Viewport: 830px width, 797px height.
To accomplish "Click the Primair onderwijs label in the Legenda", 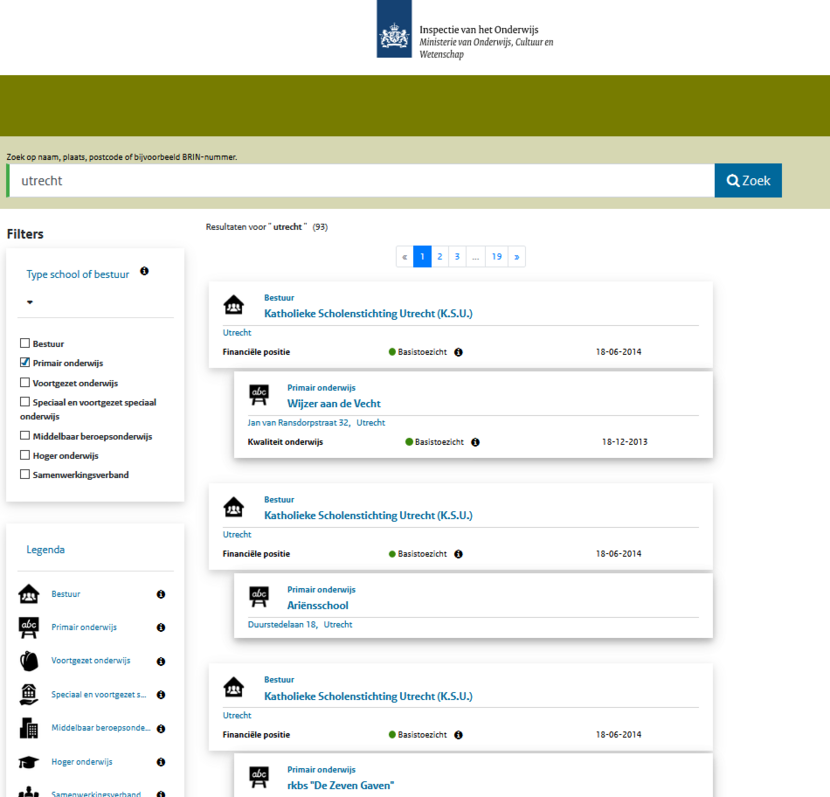I will tap(84, 628).
